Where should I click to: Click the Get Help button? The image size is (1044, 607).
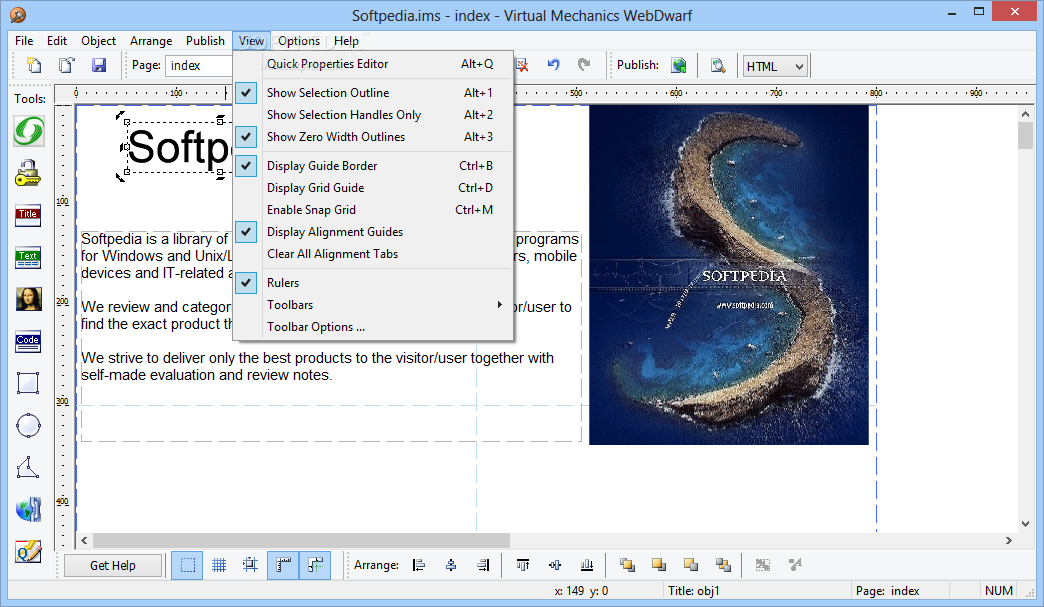[x=113, y=566]
